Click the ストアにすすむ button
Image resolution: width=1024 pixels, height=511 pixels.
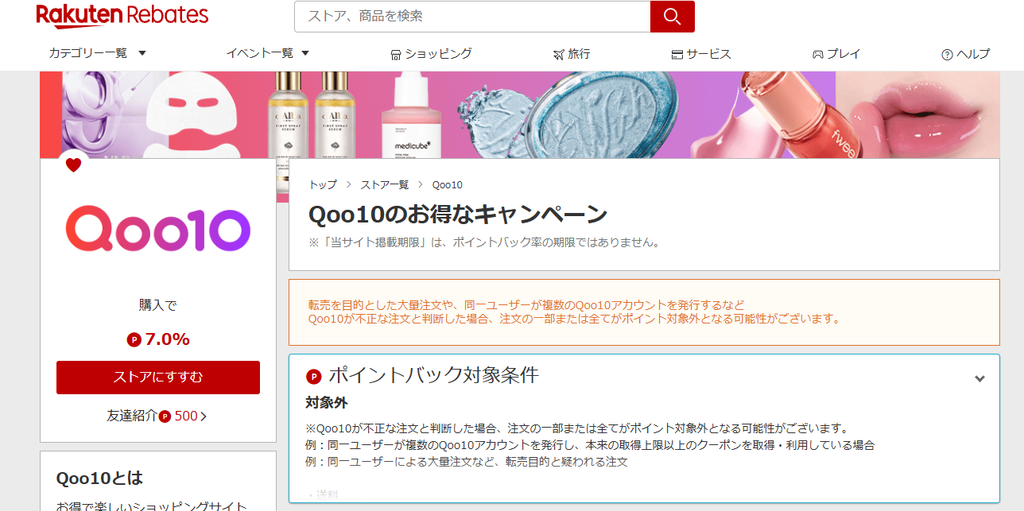pos(158,377)
